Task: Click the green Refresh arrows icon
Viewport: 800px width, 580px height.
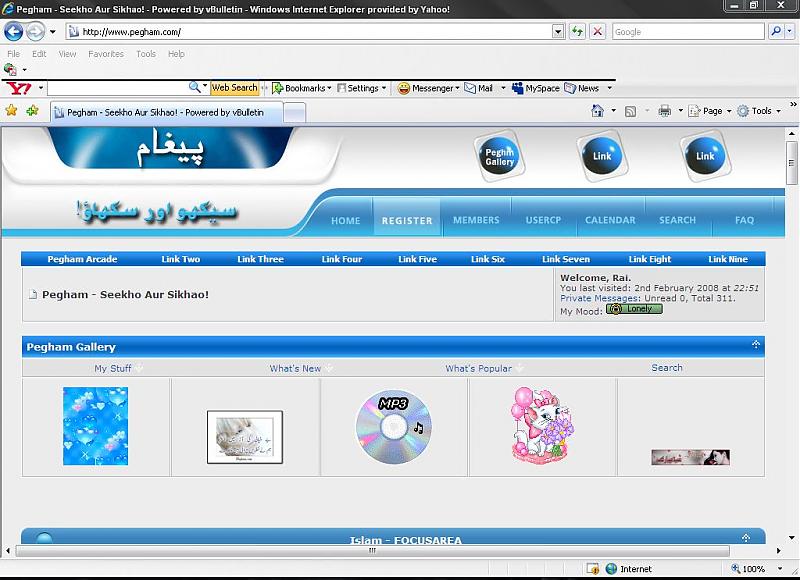Action: click(577, 32)
